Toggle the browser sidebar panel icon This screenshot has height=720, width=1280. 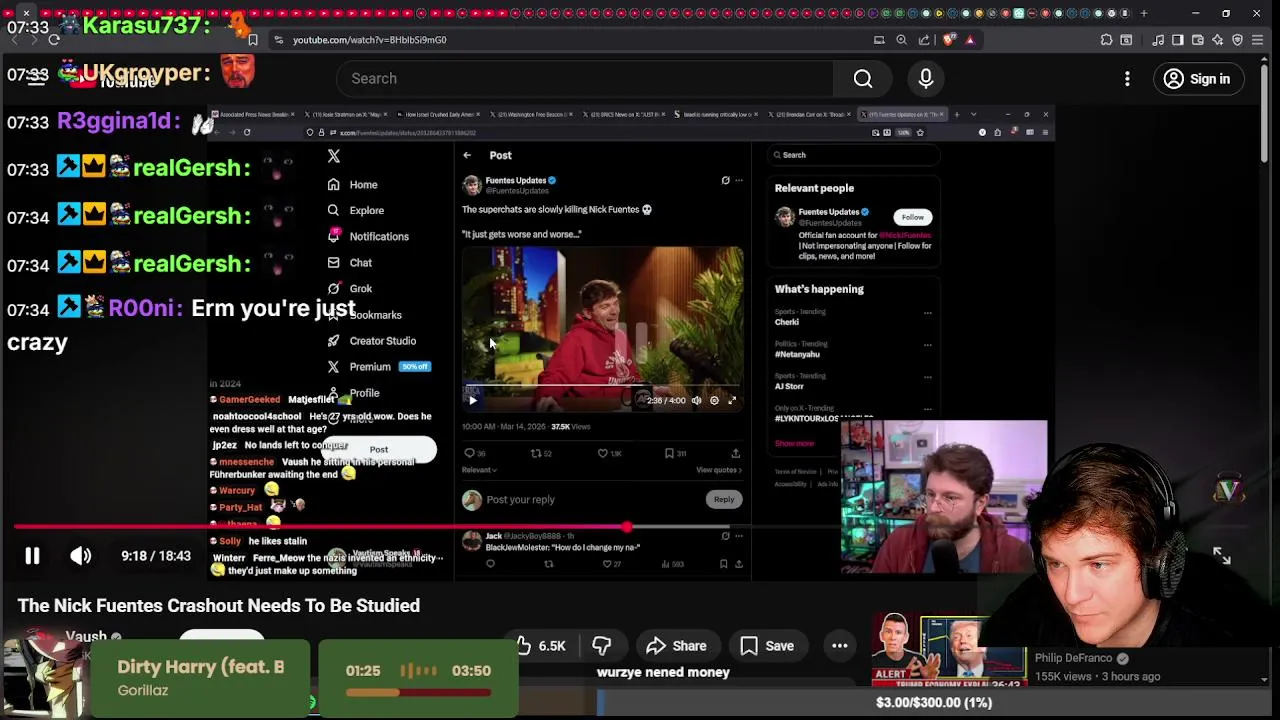click(x=1178, y=40)
